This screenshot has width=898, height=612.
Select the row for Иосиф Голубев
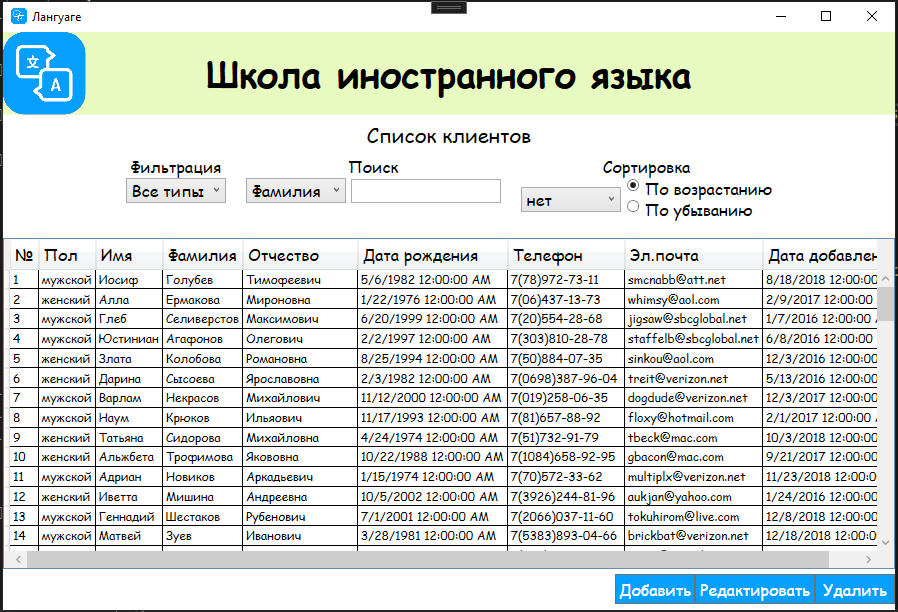click(x=200, y=280)
